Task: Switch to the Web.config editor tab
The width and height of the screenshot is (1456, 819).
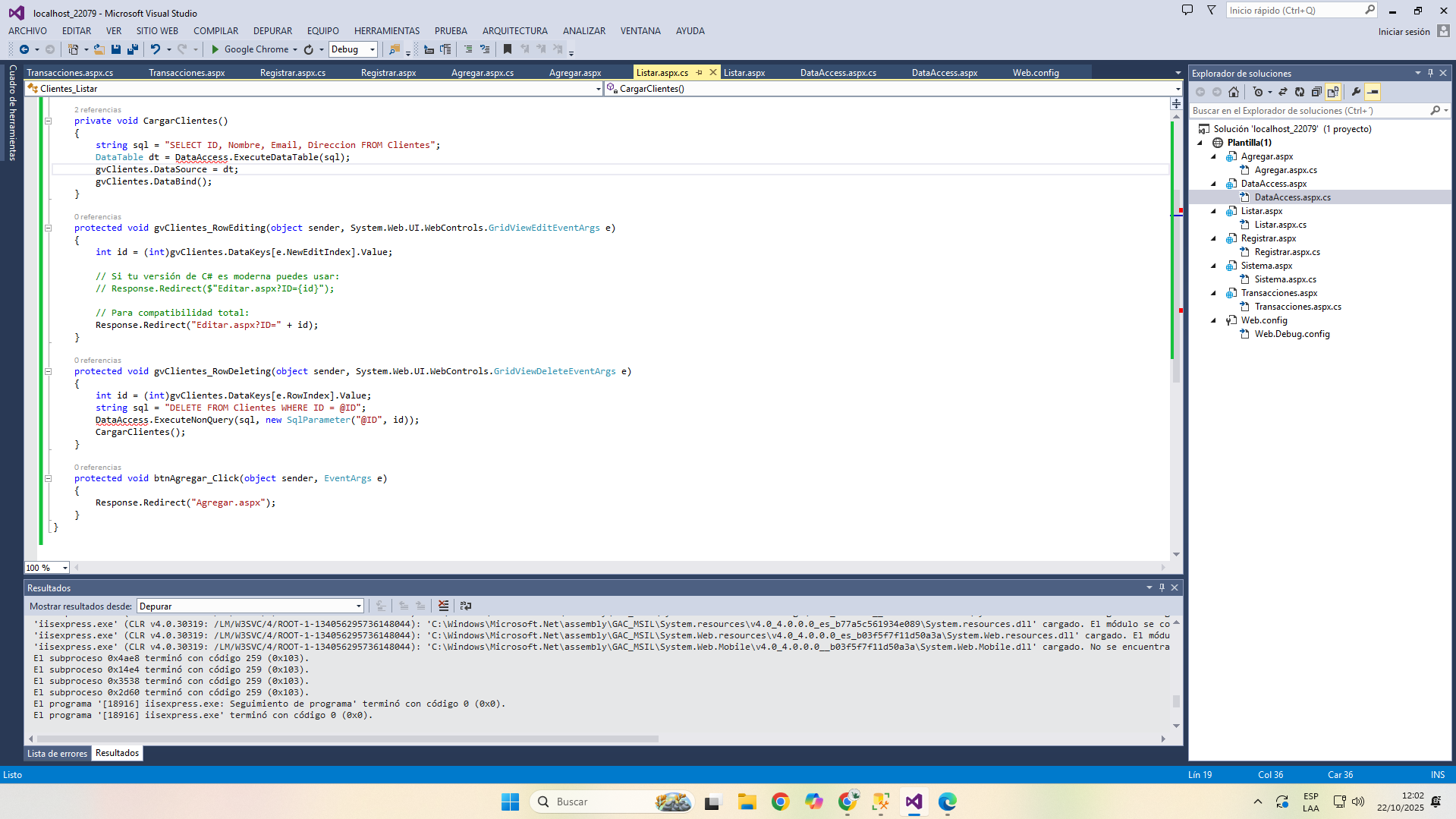Action: tap(1035, 73)
